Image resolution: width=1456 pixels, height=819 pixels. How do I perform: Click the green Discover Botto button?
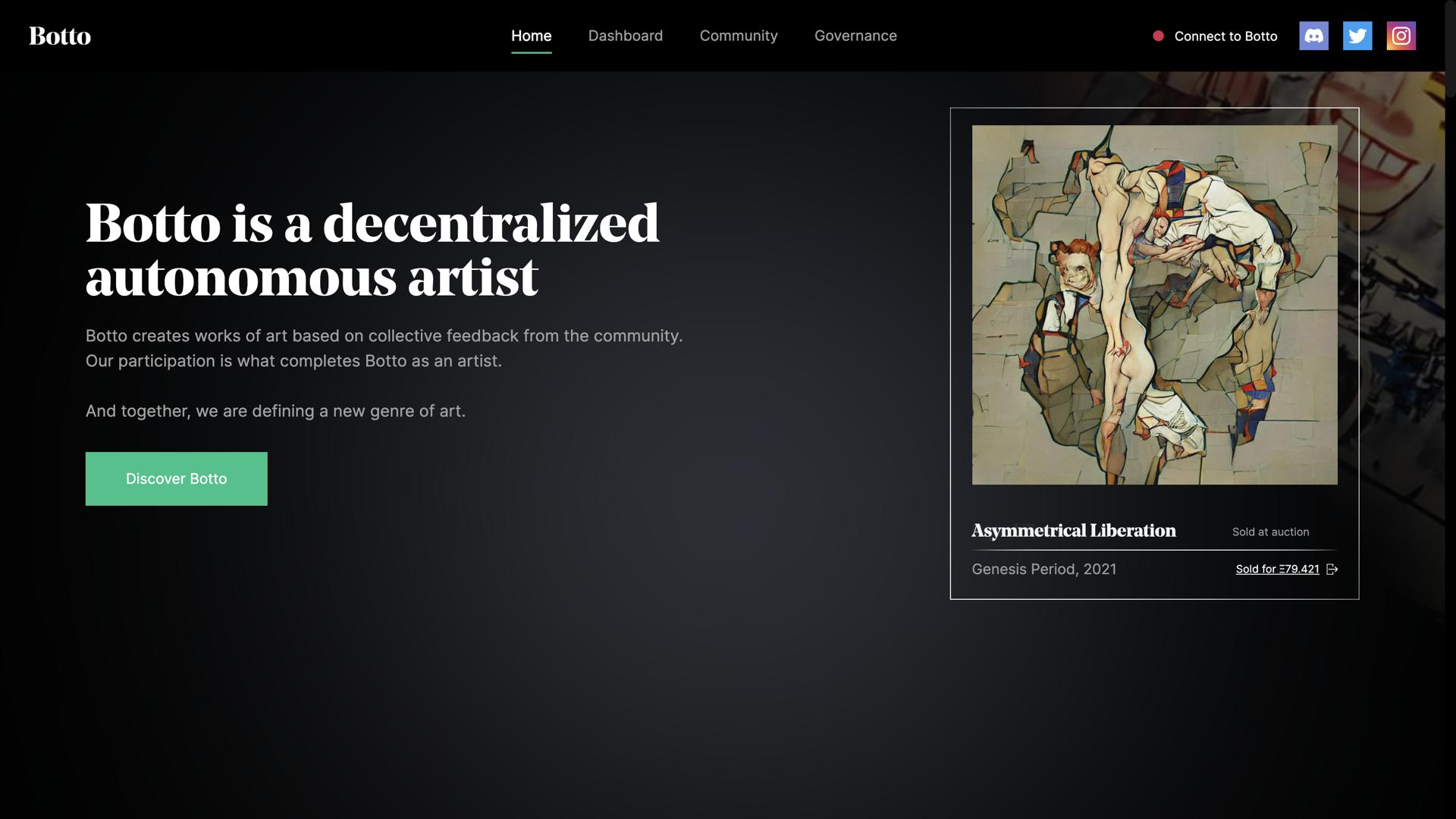tap(176, 479)
